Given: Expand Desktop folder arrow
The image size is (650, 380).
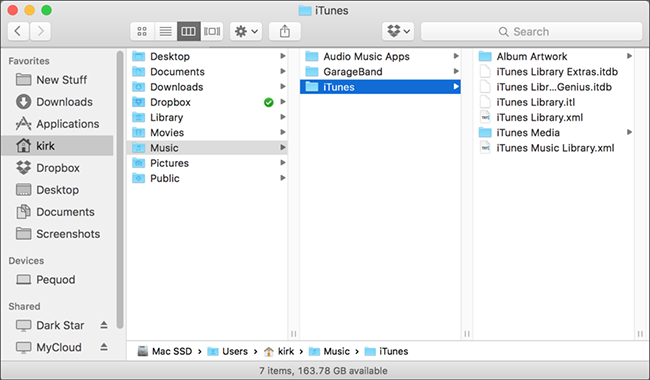Looking at the screenshot, I should pyautogui.click(x=283, y=56).
